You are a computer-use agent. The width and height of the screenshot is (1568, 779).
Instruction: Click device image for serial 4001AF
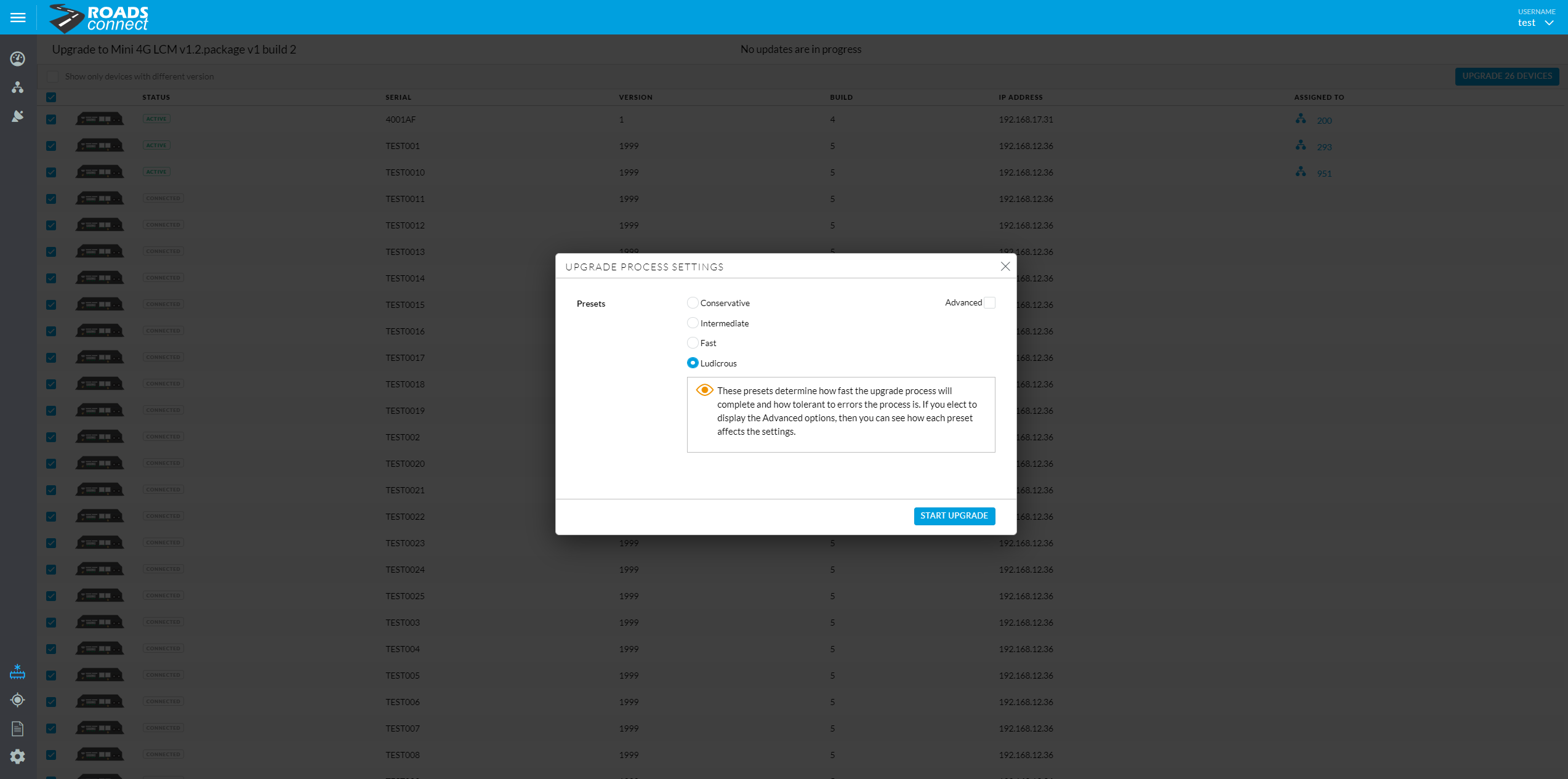(100, 119)
